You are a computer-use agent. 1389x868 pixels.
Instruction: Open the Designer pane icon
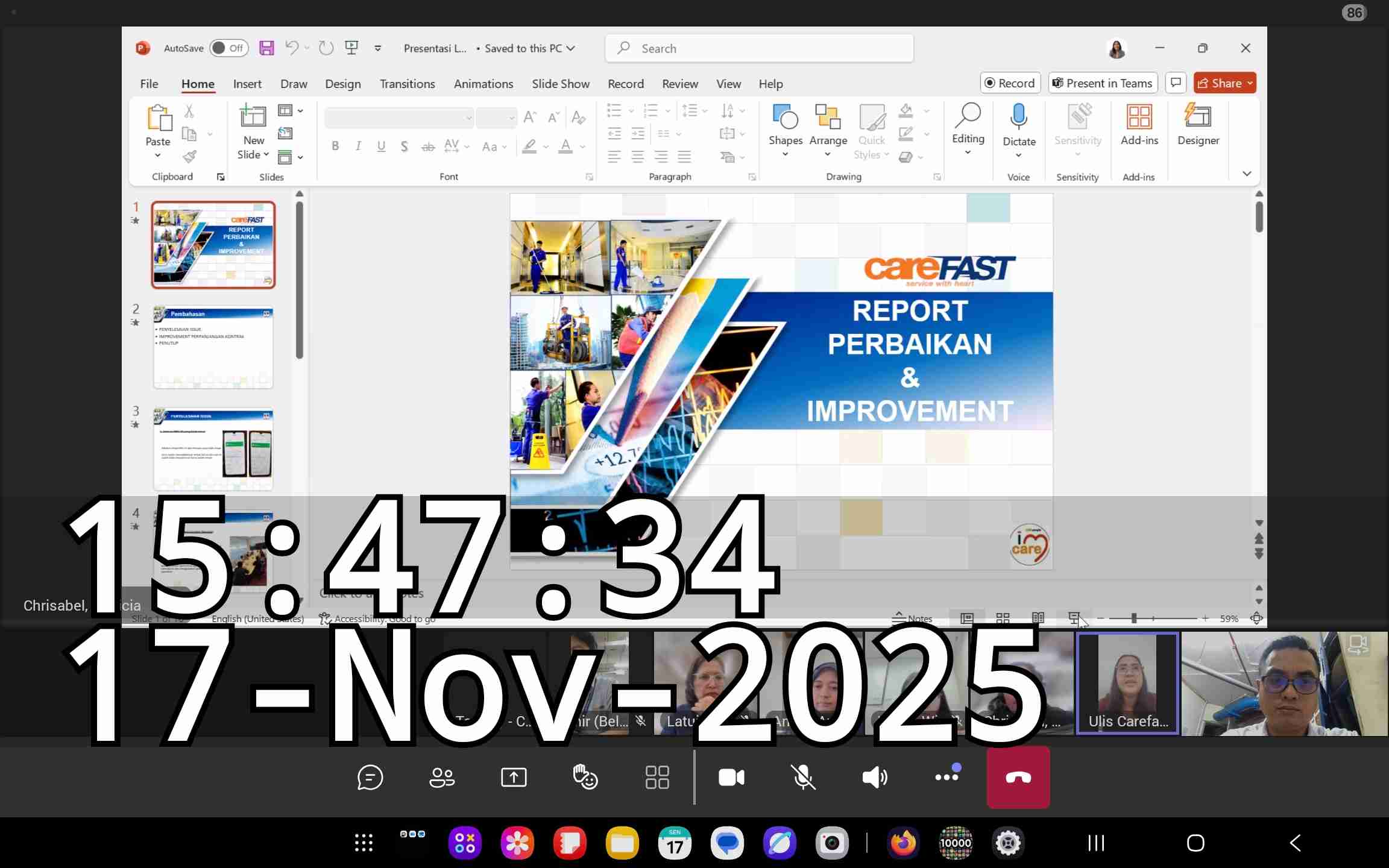[x=1198, y=117]
